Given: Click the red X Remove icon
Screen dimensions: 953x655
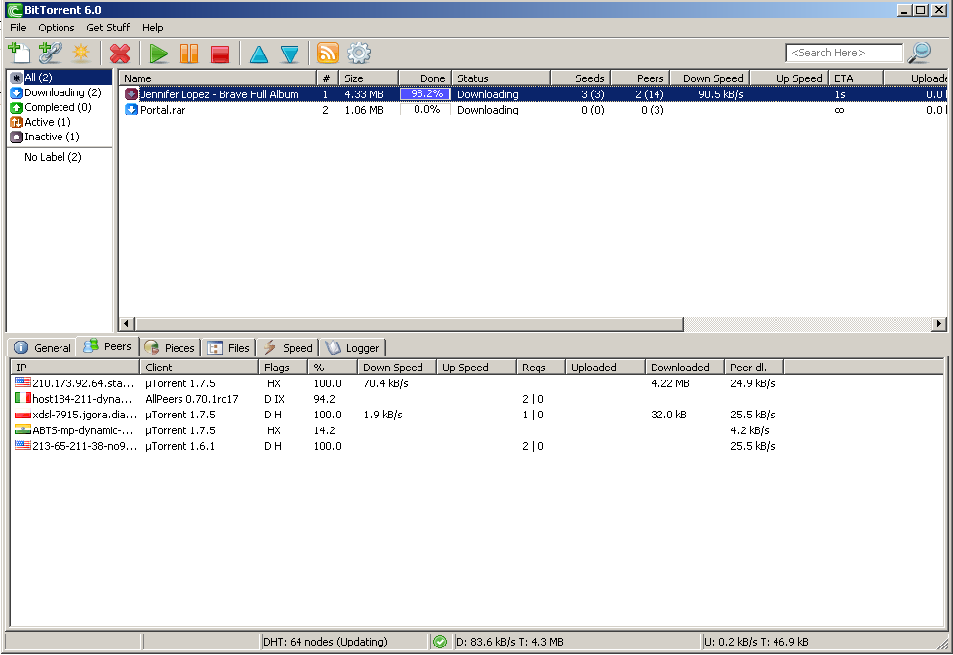Looking at the screenshot, I should coord(120,53).
